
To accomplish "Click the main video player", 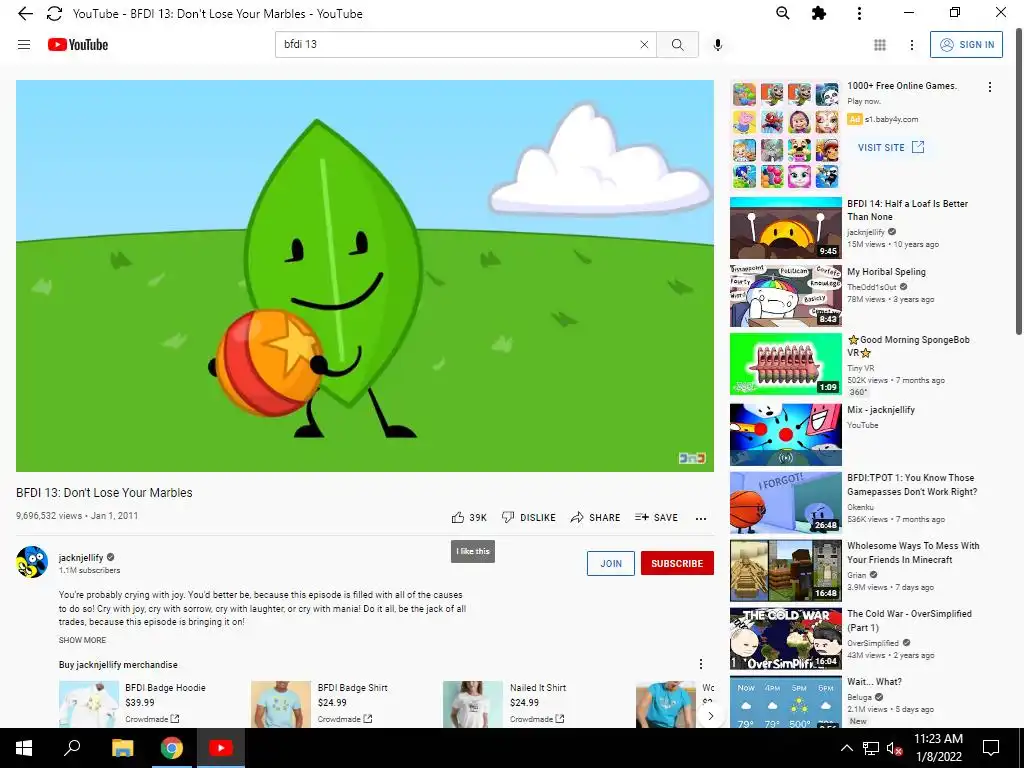I will [x=364, y=276].
